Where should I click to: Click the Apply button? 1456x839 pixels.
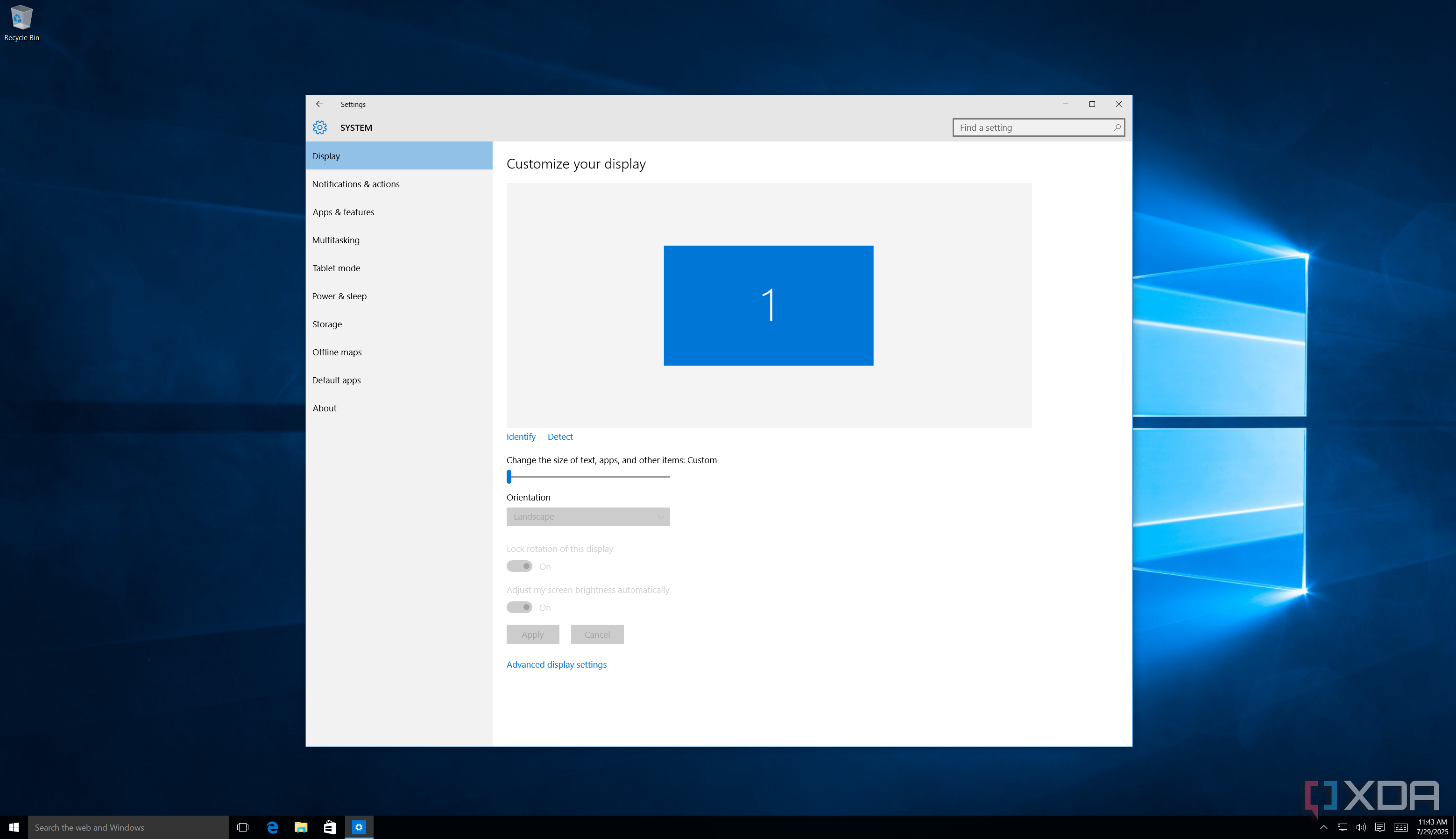point(532,635)
